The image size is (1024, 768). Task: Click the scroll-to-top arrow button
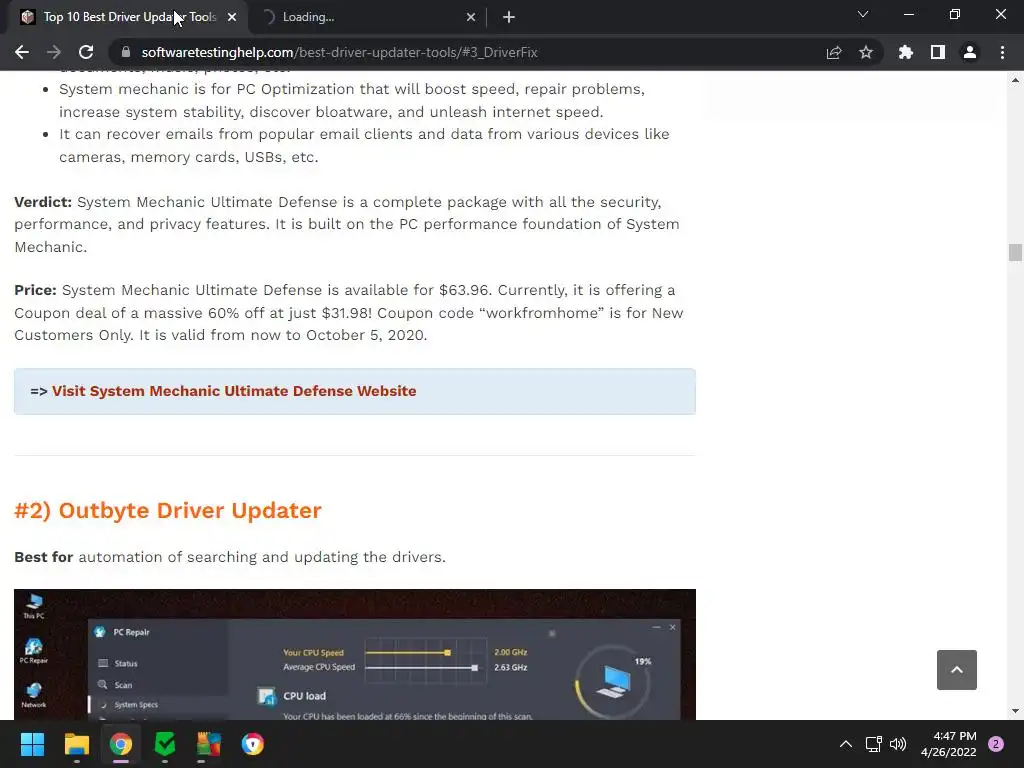click(x=957, y=670)
